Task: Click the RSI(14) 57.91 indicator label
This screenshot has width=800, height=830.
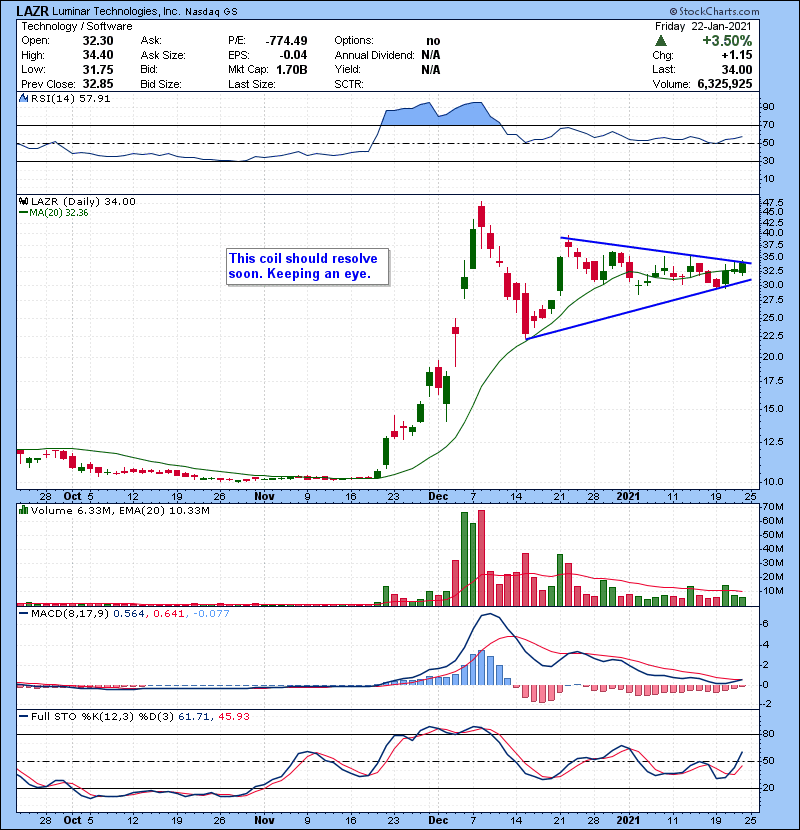Action: point(70,98)
